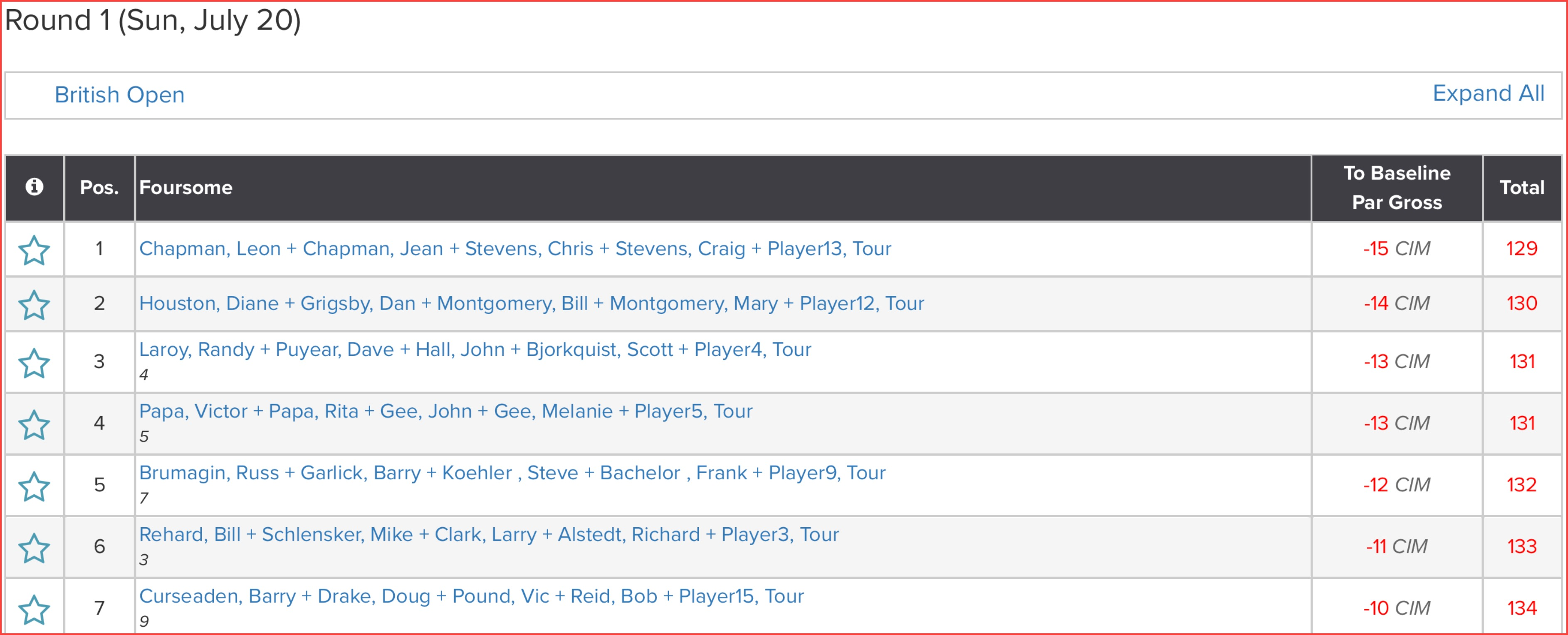Open Chapman, Leon foursome scorecard
Screen dimensions: 1568x635
(x=515, y=248)
